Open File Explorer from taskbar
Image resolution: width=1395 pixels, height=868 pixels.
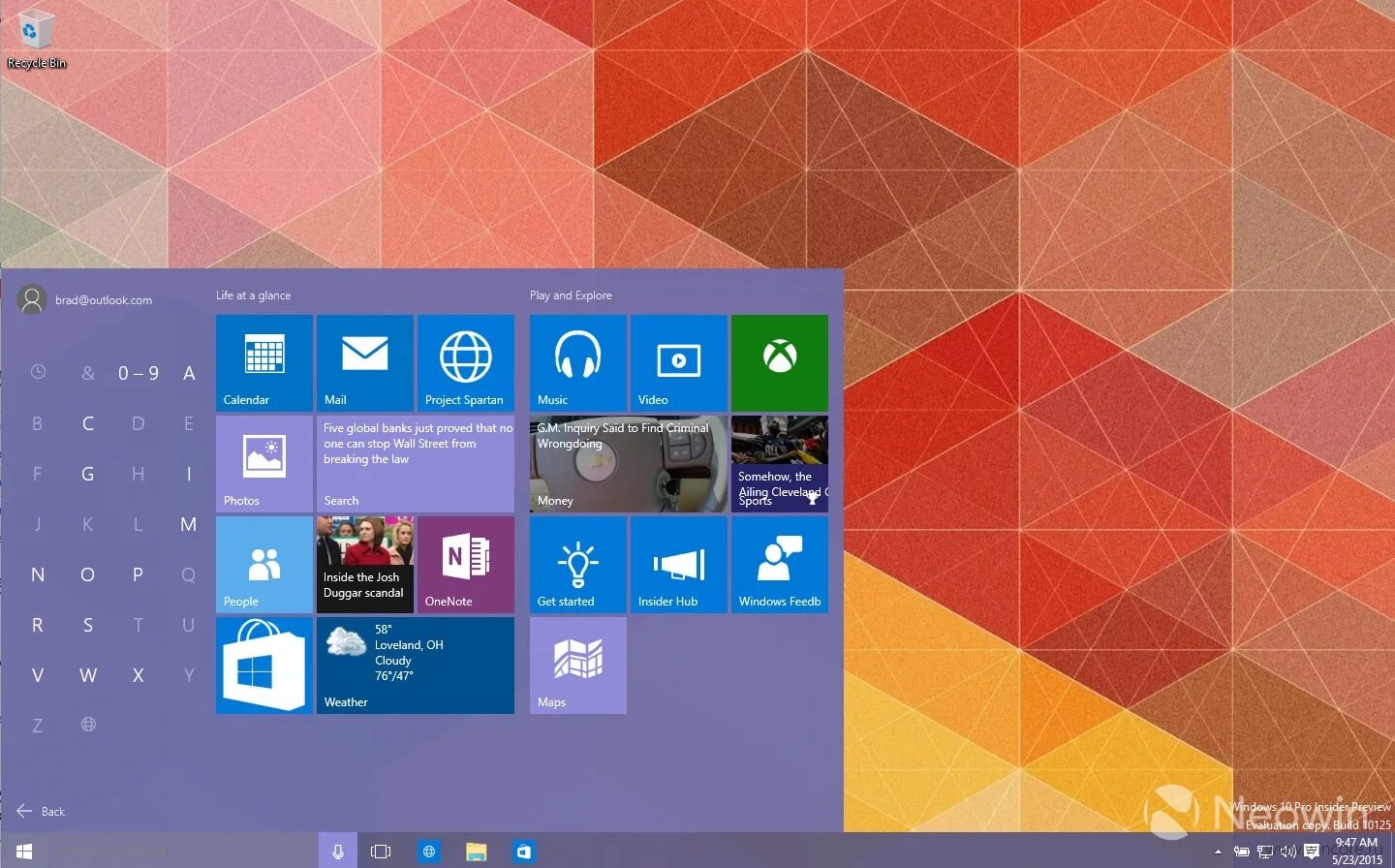pyautogui.click(x=476, y=851)
